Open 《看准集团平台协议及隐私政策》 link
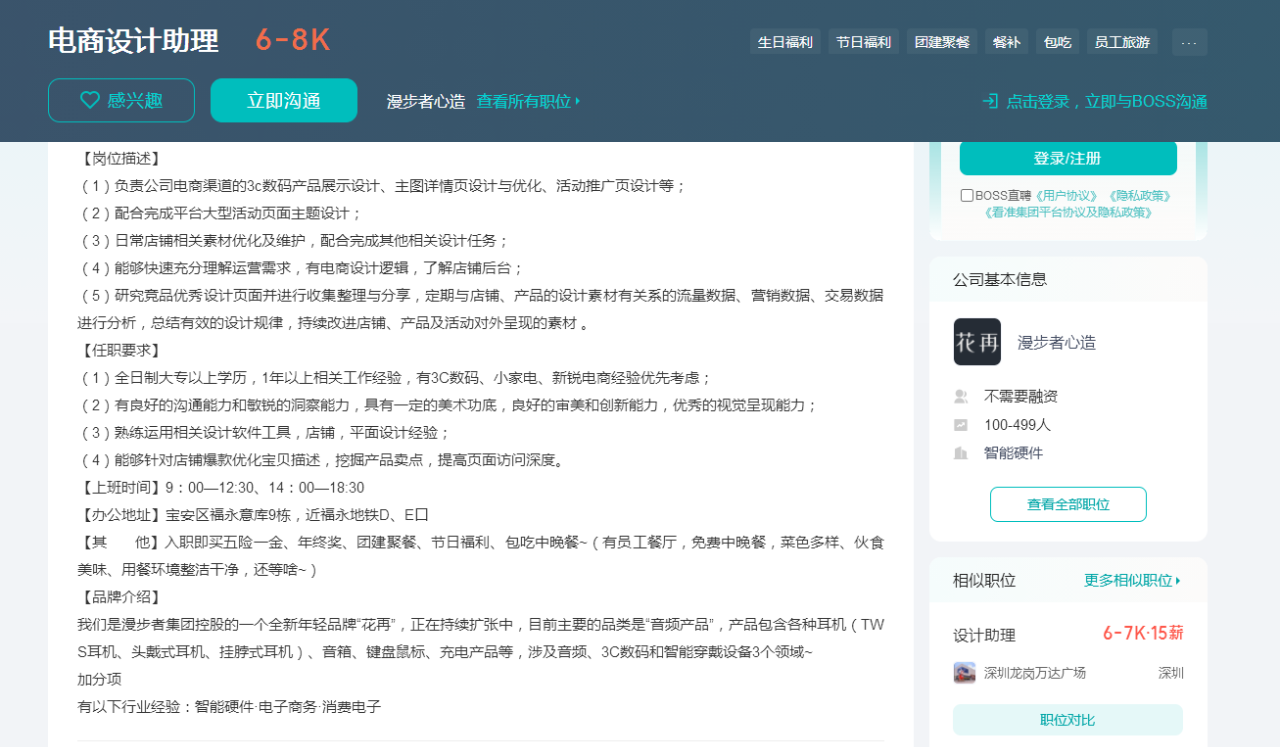Image resolution: width=1280 pixels, height=747 pixels. pos(1068,212)
